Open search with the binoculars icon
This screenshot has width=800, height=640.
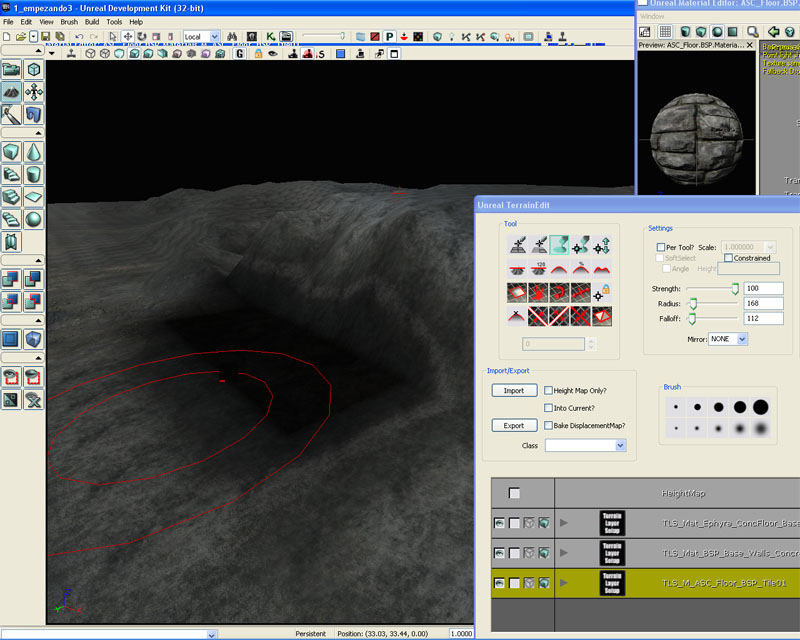click(232, 37)
